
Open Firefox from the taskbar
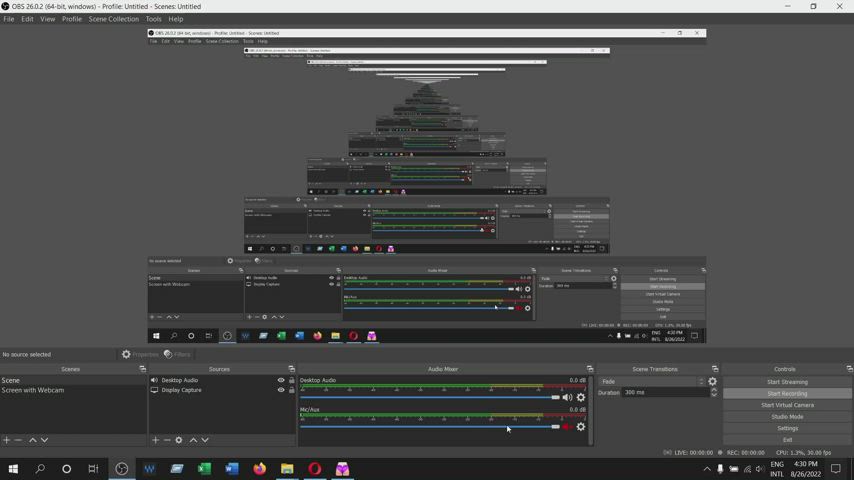point(260,469)
